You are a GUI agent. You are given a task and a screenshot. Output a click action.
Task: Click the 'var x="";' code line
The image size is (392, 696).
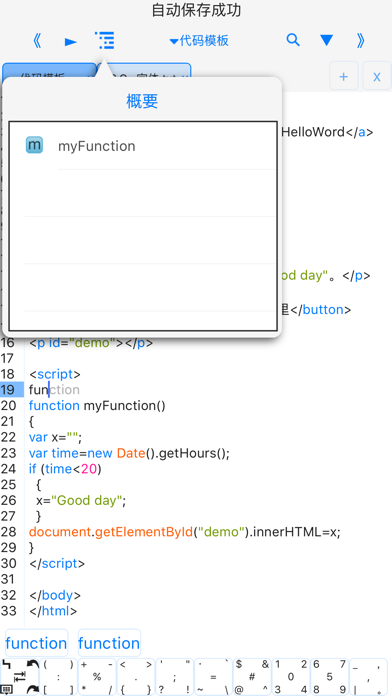coord(55,437)
